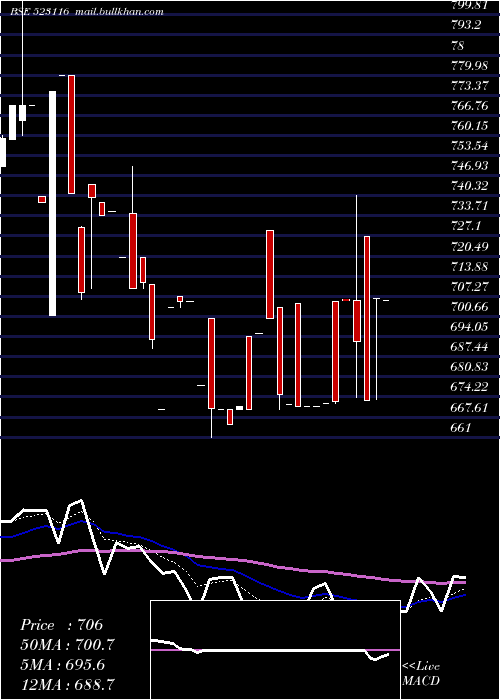500x700 pixels.
Task: Select the 727.1 price axis label
Action: coord(466,226)
